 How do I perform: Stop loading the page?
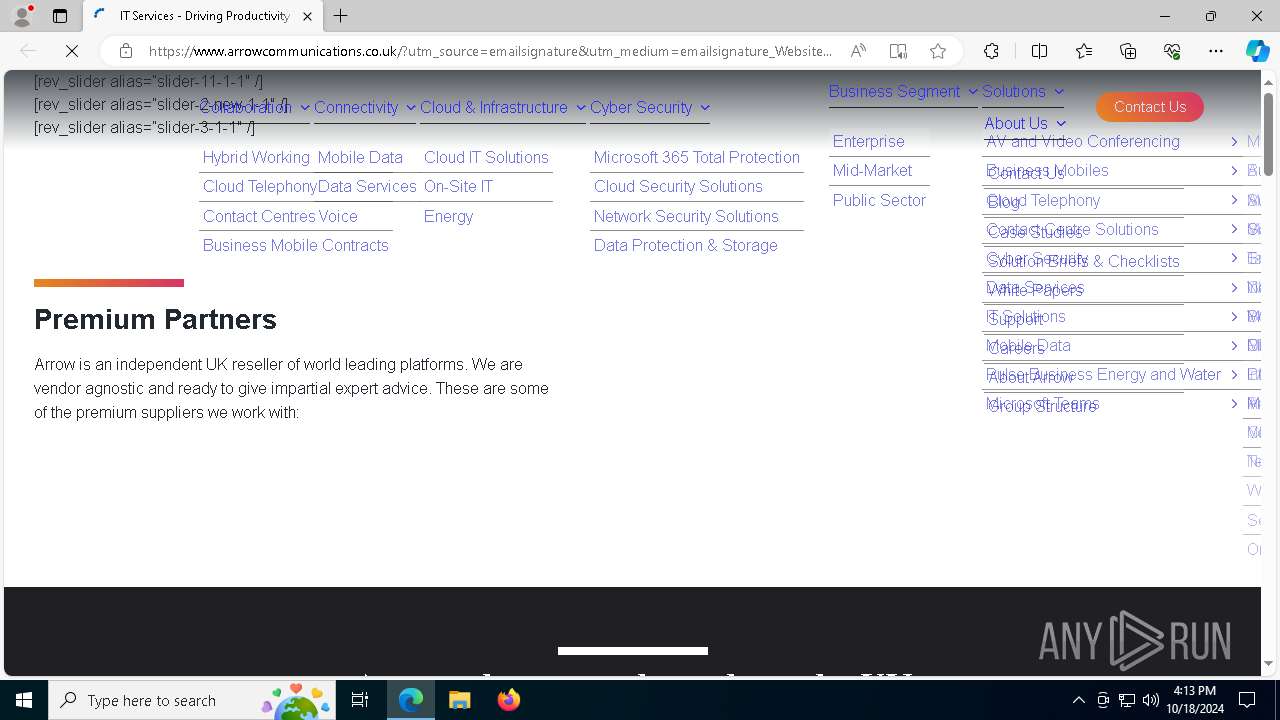72,51
